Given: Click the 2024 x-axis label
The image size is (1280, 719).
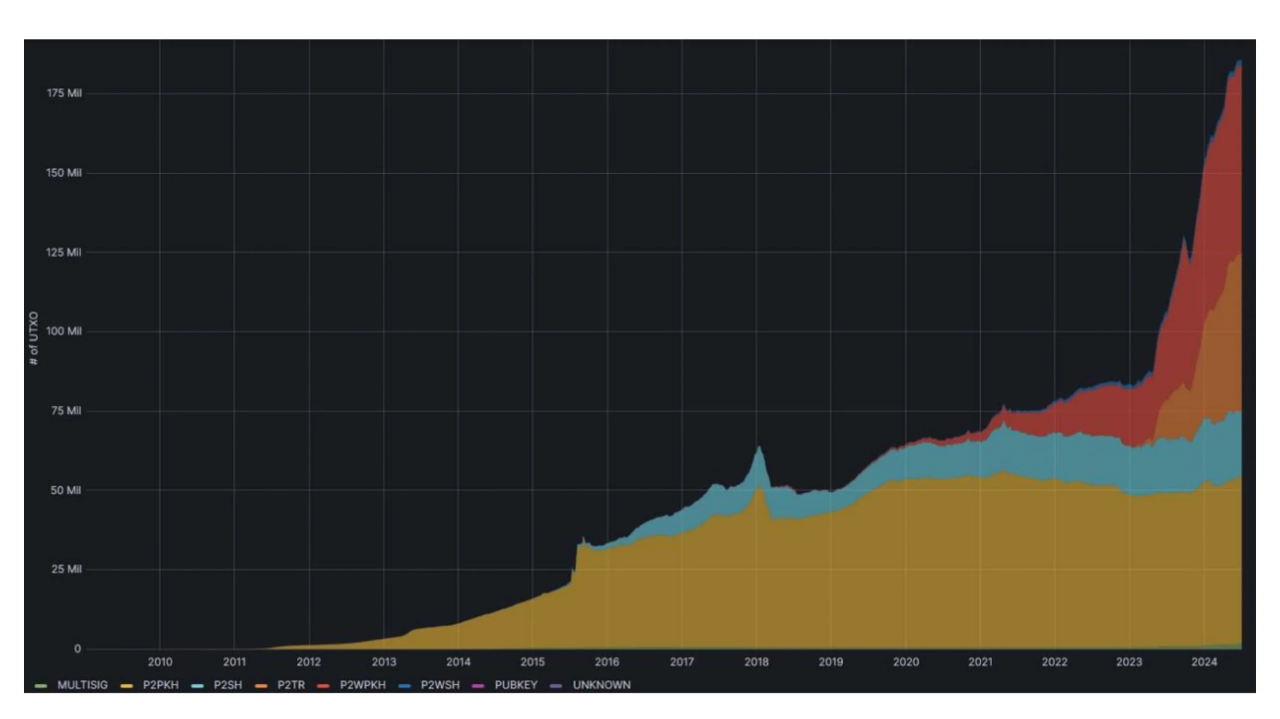Looking at the screenshot, I should coord(1203,662).
